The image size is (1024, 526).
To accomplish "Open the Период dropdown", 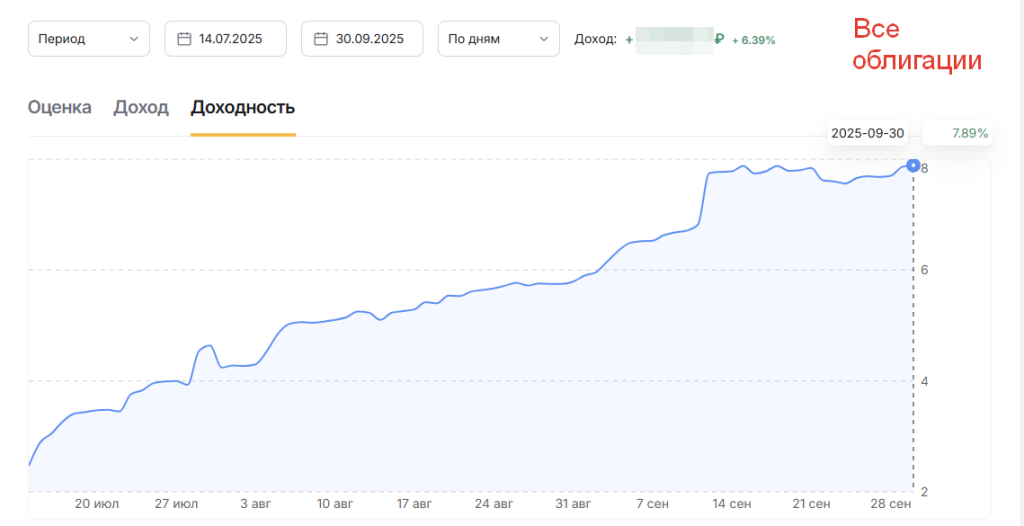I will 88,39.
